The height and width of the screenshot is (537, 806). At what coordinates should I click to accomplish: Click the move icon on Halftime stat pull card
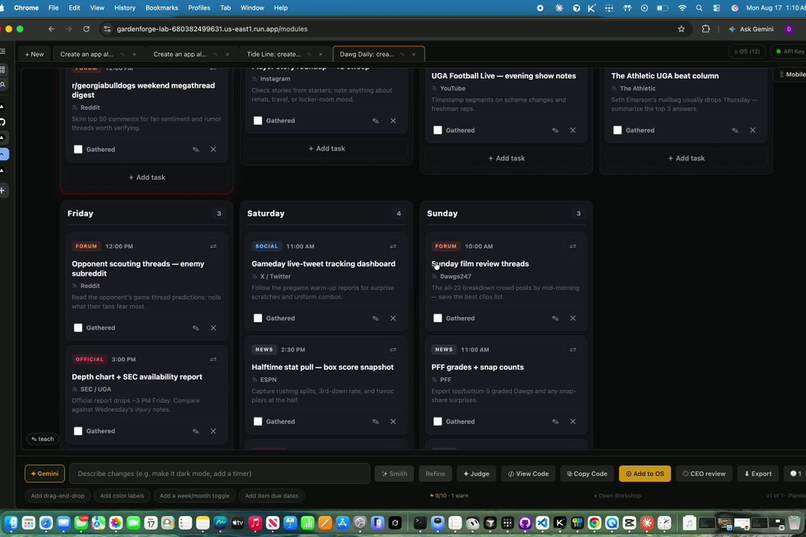point(393,350)
